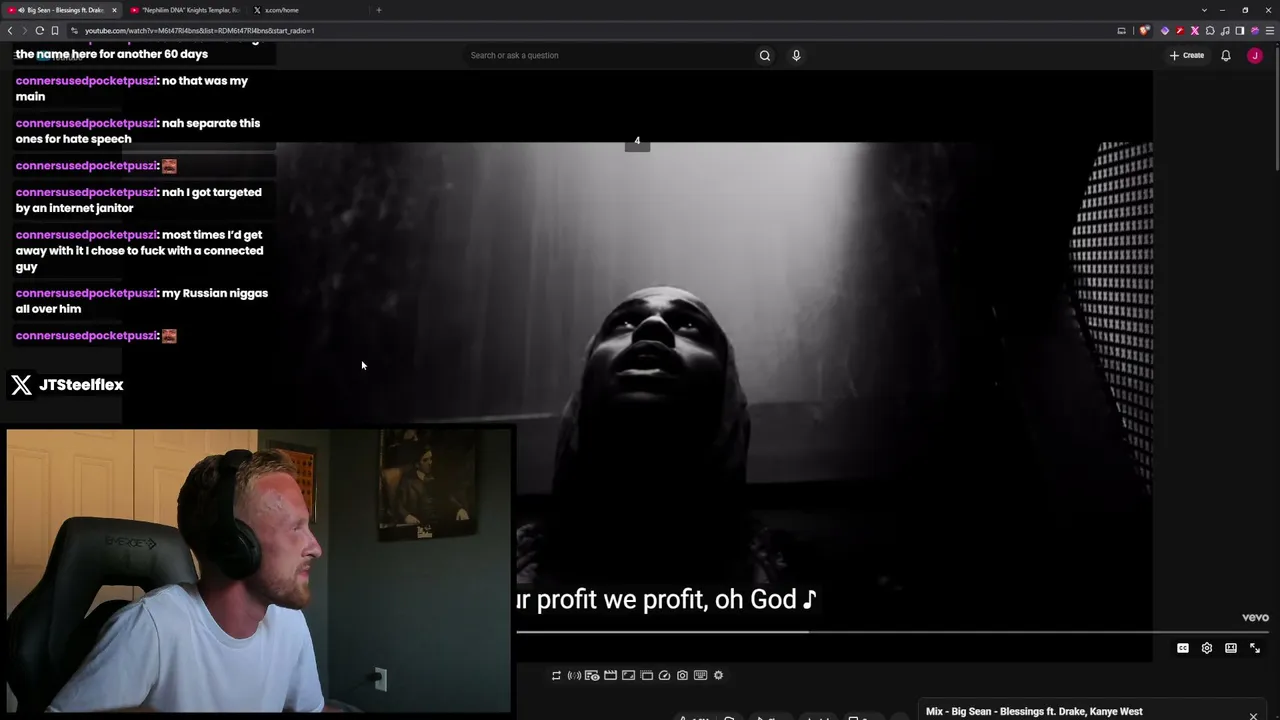Click the YouTube search magnifier button
Viewport: 1280px width, 720px height.
pos(765,55)
